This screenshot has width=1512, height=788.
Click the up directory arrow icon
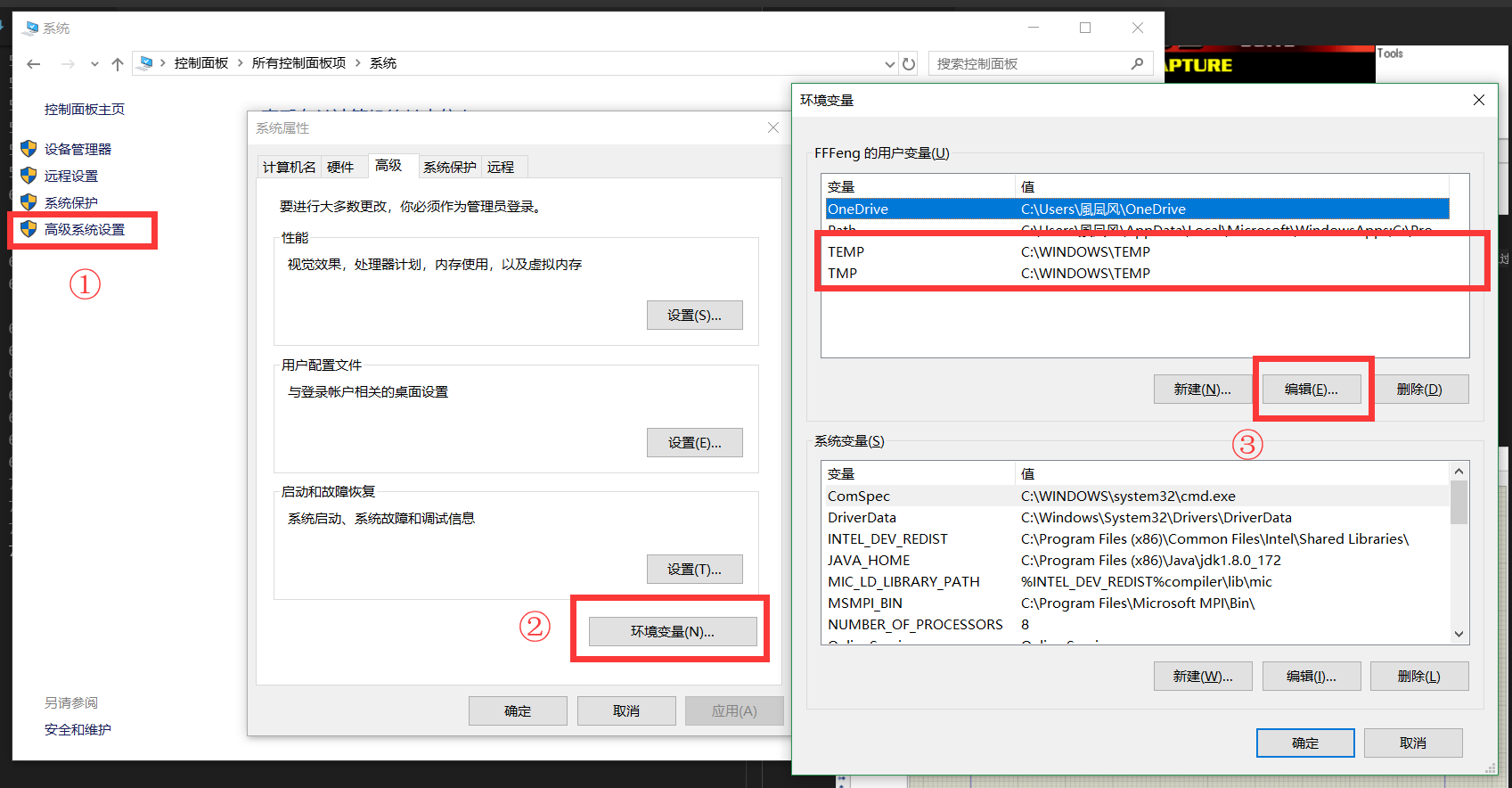click(117, 64)
